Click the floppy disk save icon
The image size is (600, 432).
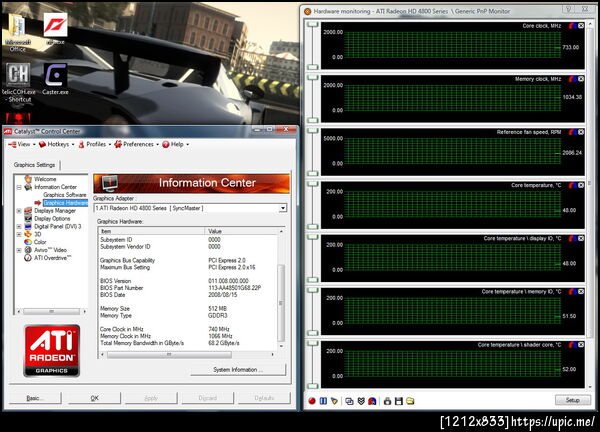399,401
